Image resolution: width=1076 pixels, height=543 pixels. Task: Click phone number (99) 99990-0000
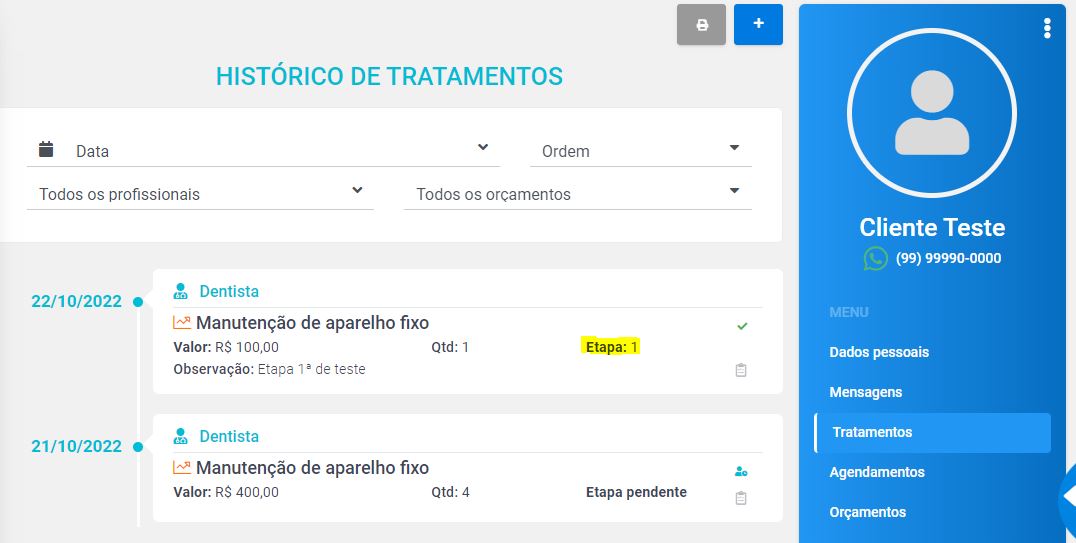pos(948,258)
